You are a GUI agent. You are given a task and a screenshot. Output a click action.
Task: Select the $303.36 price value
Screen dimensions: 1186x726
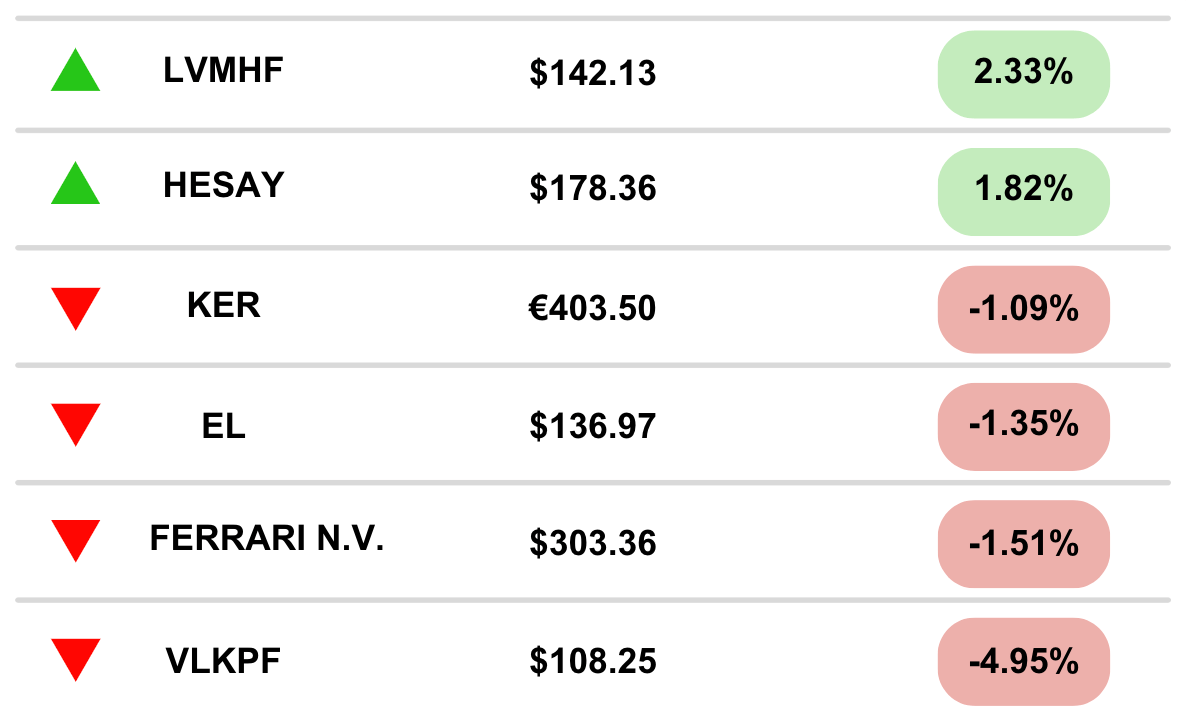(592, 543)
